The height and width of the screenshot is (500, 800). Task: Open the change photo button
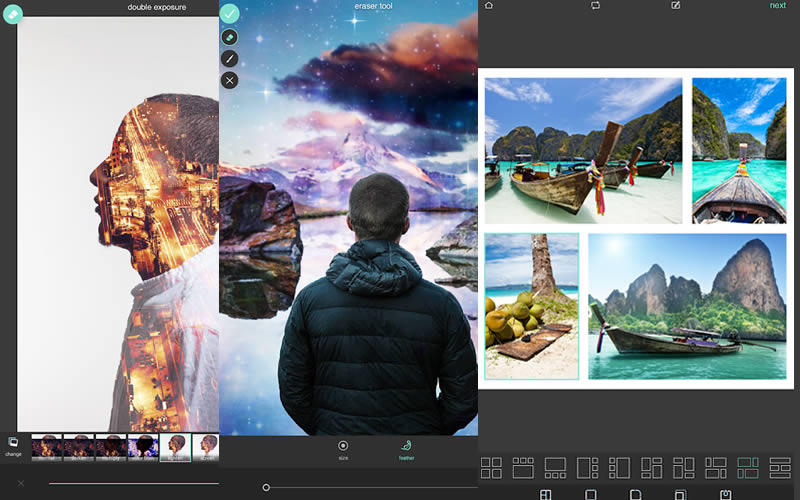point(13,445)
